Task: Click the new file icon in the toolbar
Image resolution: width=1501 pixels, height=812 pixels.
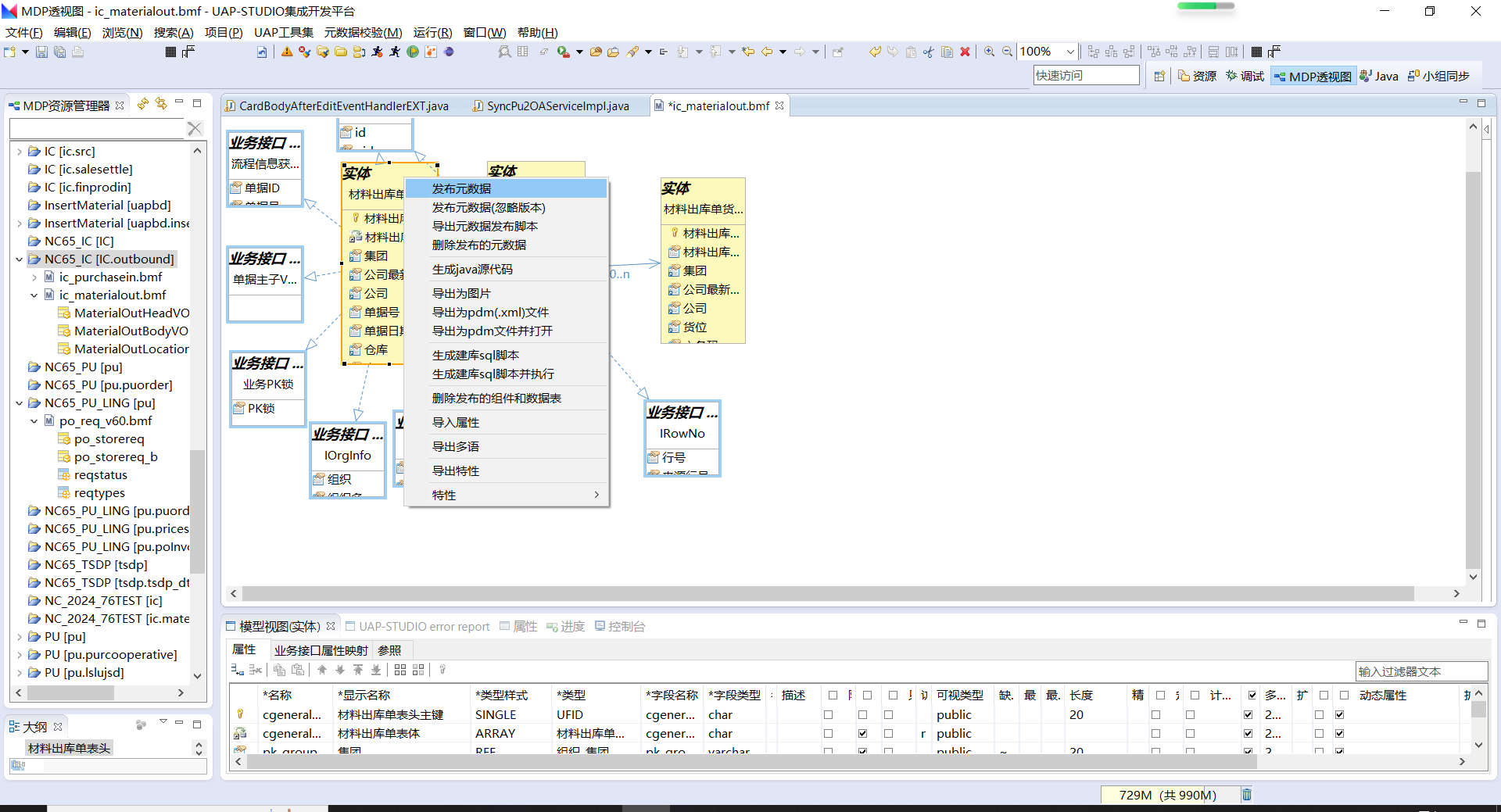Action: click(10, 52)
